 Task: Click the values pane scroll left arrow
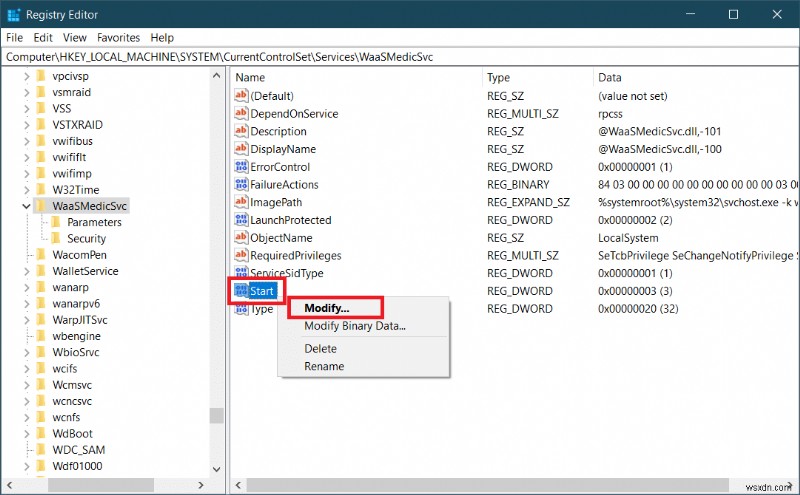pyautogui.click(x=238, y=485)
